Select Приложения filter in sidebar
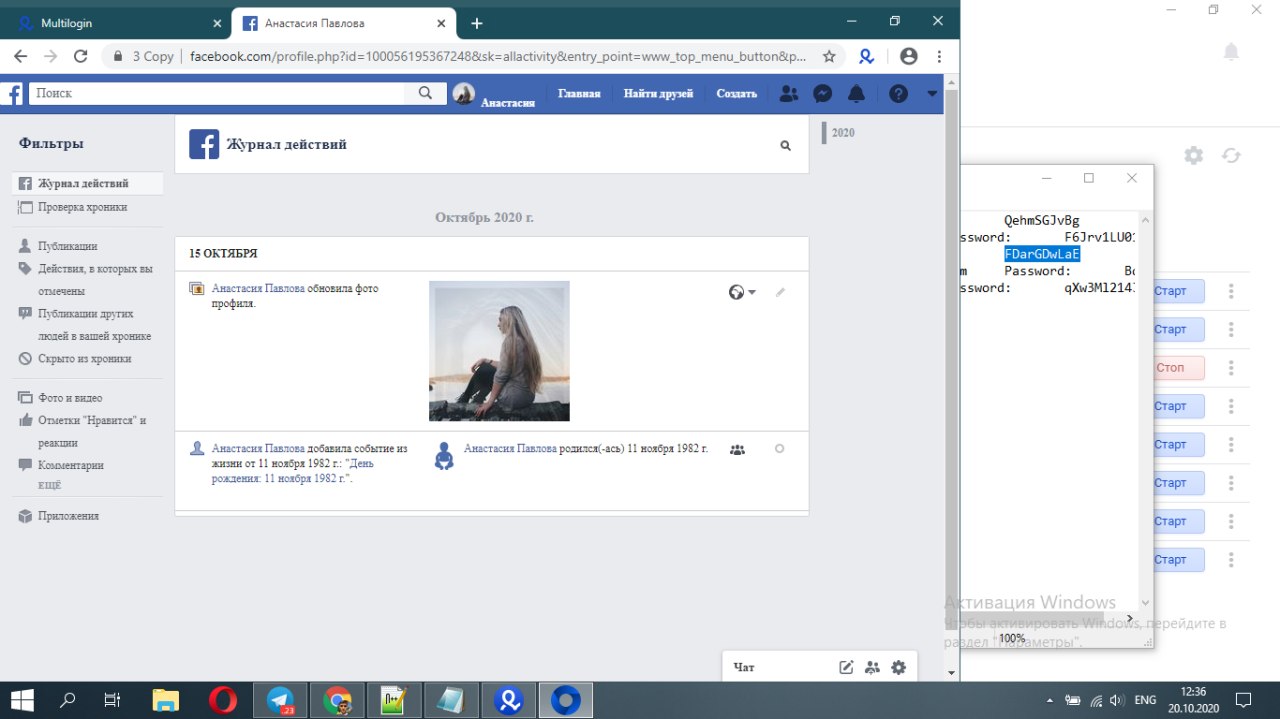The width and height of the screenshot is (1280, 719). click(x=68, y=516)
